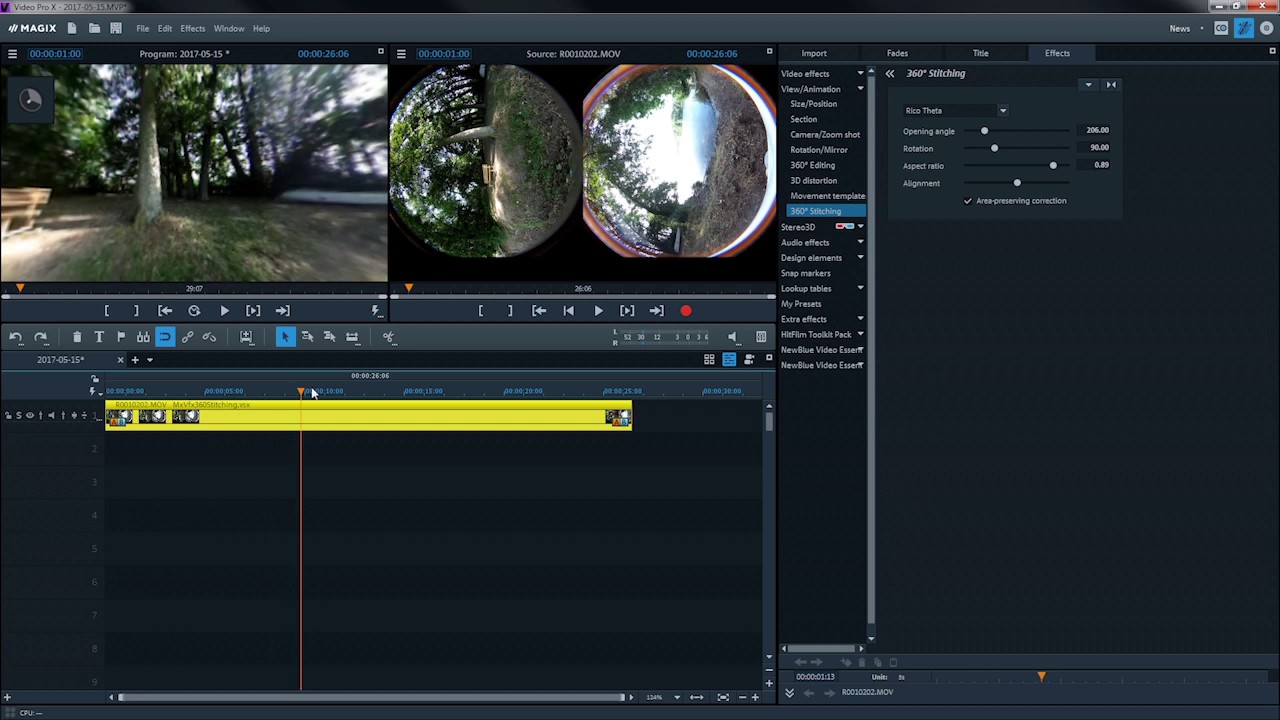Click the undo arrow in the timeline toolbar
Viewport: 1280px width, 720px height.
pos(16,337)
